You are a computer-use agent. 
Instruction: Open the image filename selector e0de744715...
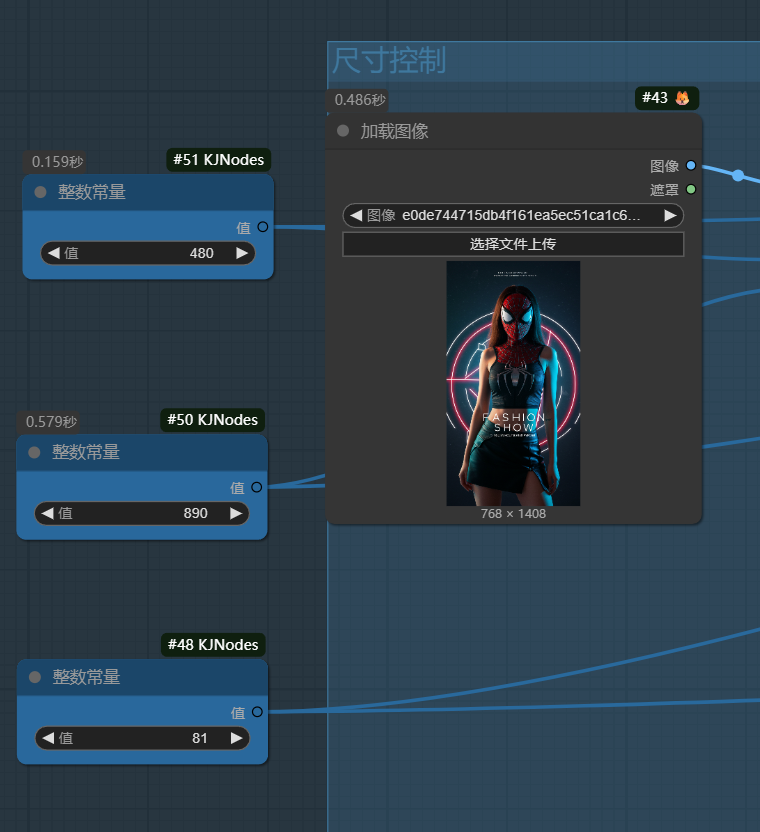pos(513,215)
